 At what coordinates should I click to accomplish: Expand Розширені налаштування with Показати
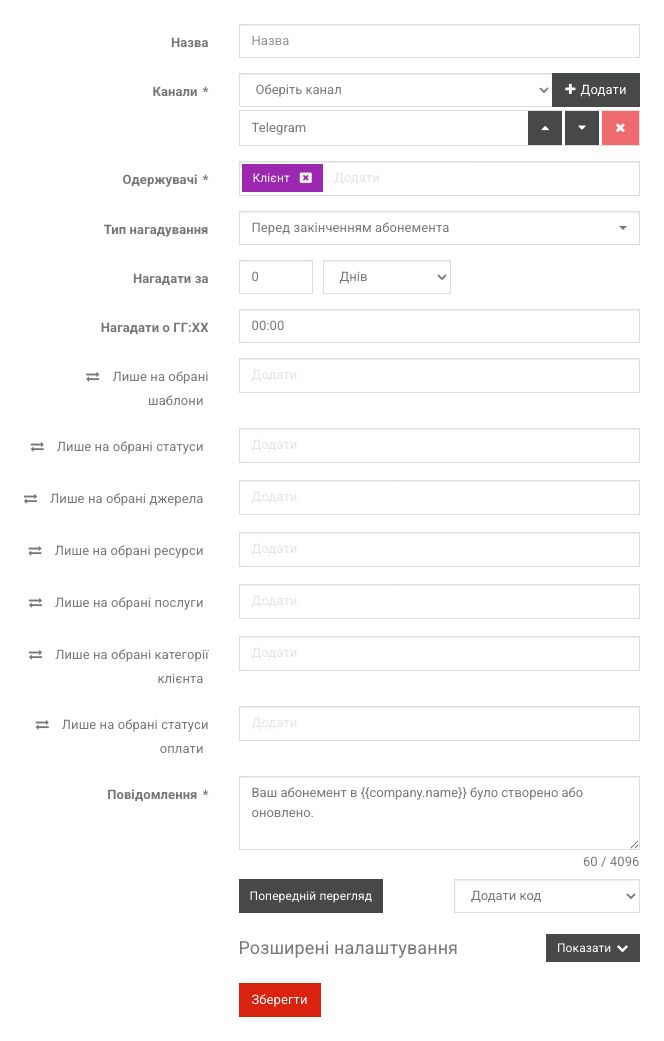pos(592,948)
